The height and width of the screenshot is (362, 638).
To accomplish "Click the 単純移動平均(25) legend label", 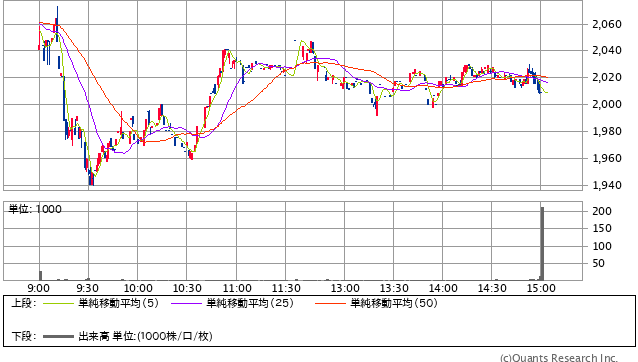I will 250,303.
